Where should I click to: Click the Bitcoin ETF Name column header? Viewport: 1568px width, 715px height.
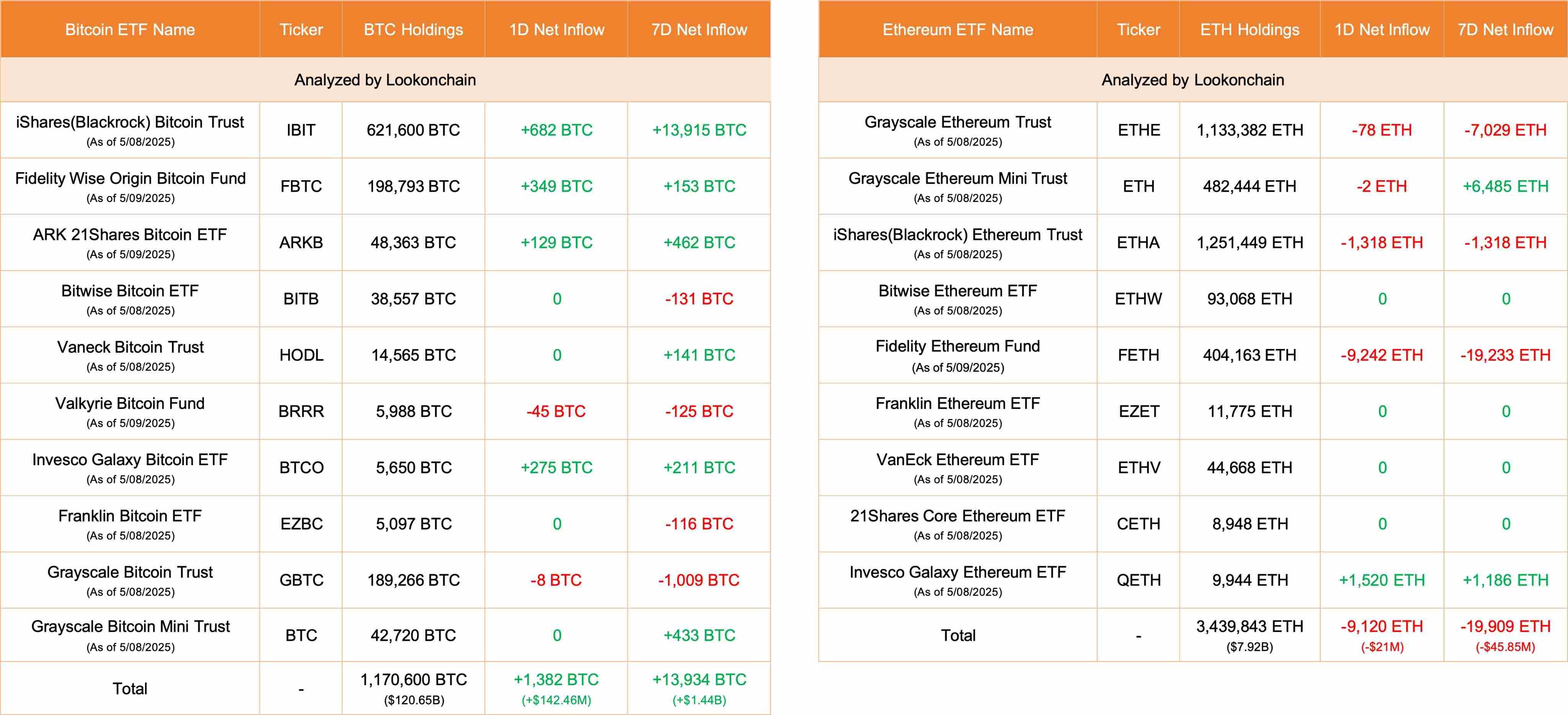pos(130,30)
